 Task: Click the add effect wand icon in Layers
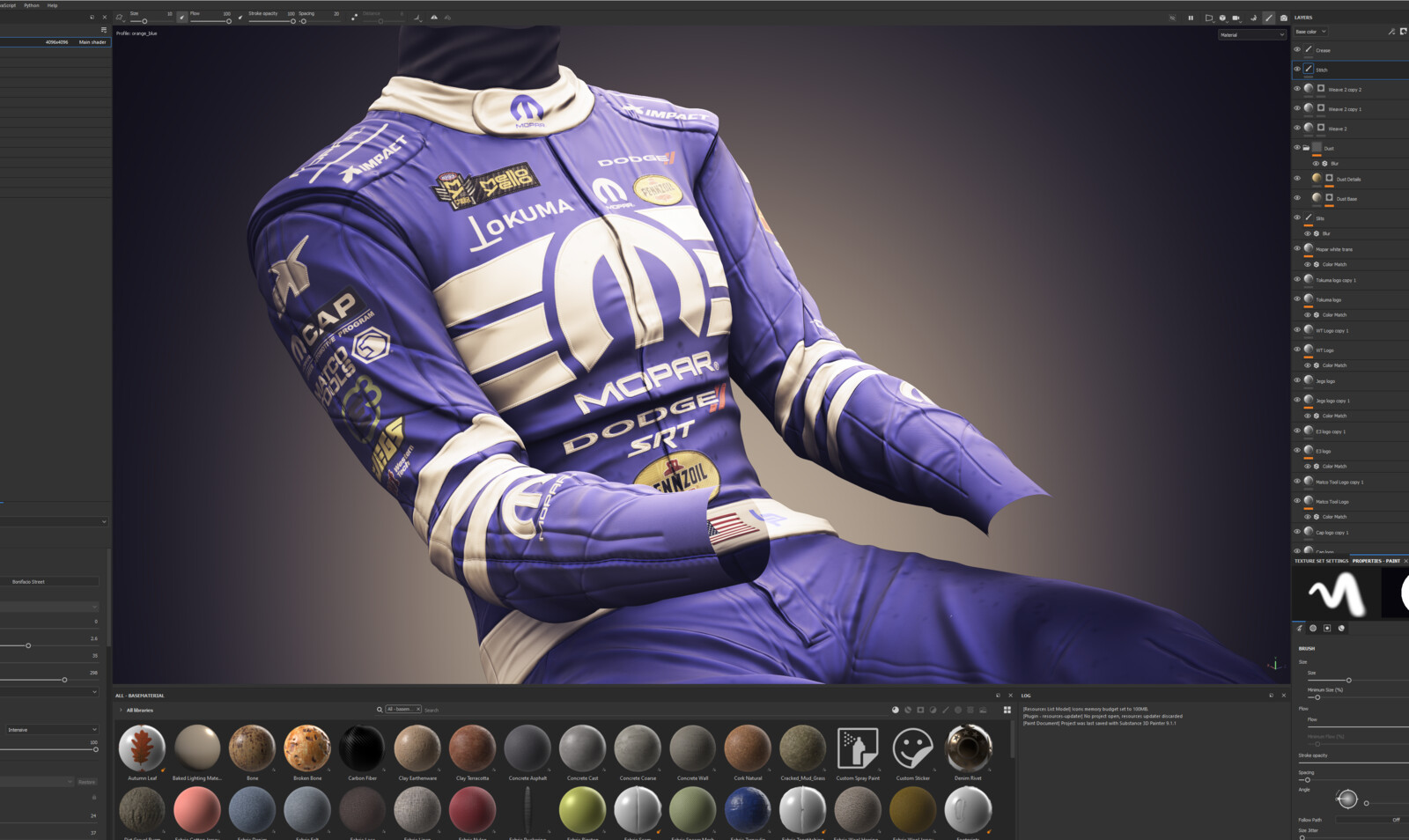tap(1391, 32)
